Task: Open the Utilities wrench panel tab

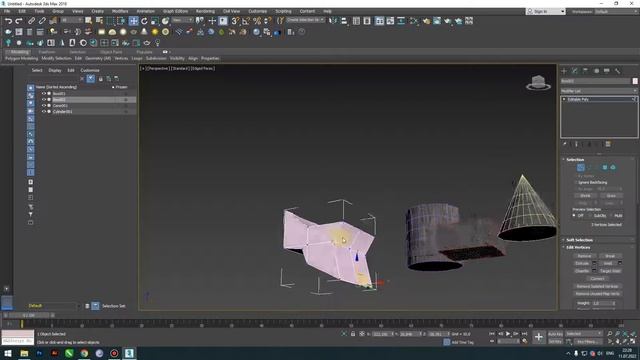Action: (x=618, y=71)
